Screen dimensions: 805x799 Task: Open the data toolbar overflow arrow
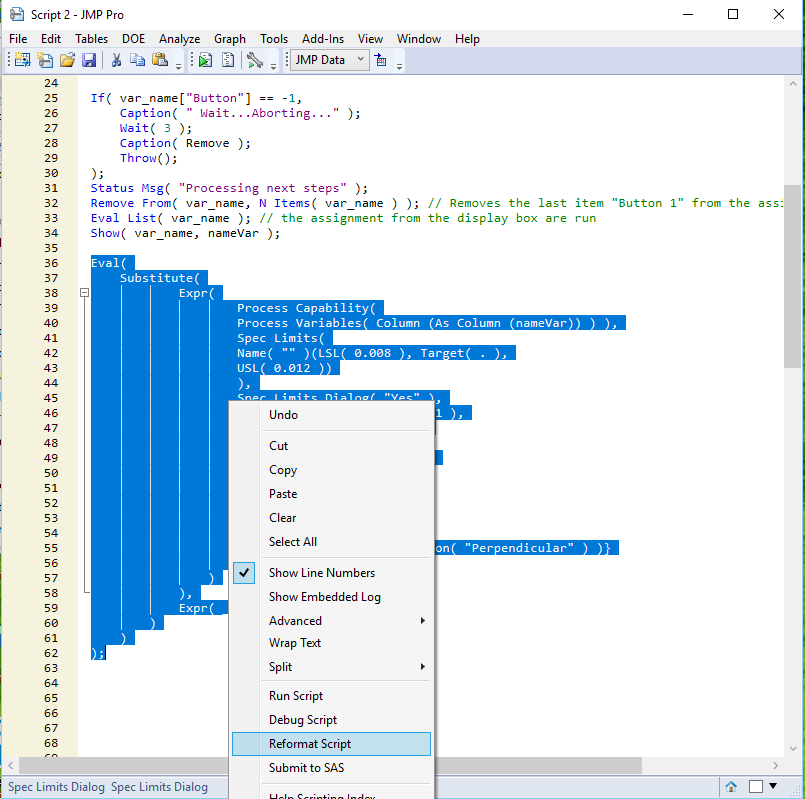[399, 66]
